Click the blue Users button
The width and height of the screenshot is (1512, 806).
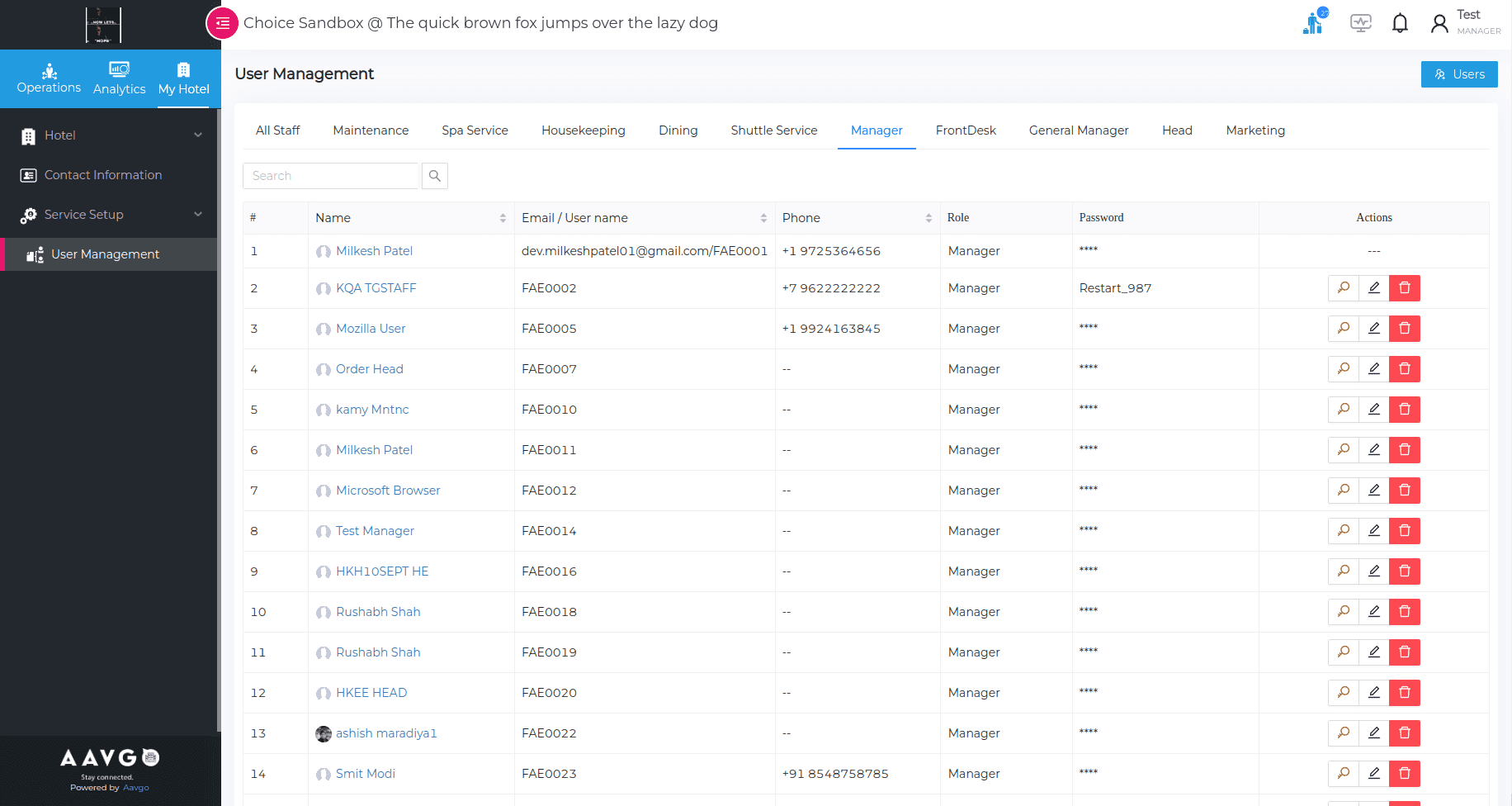(x=1458, y=74)
